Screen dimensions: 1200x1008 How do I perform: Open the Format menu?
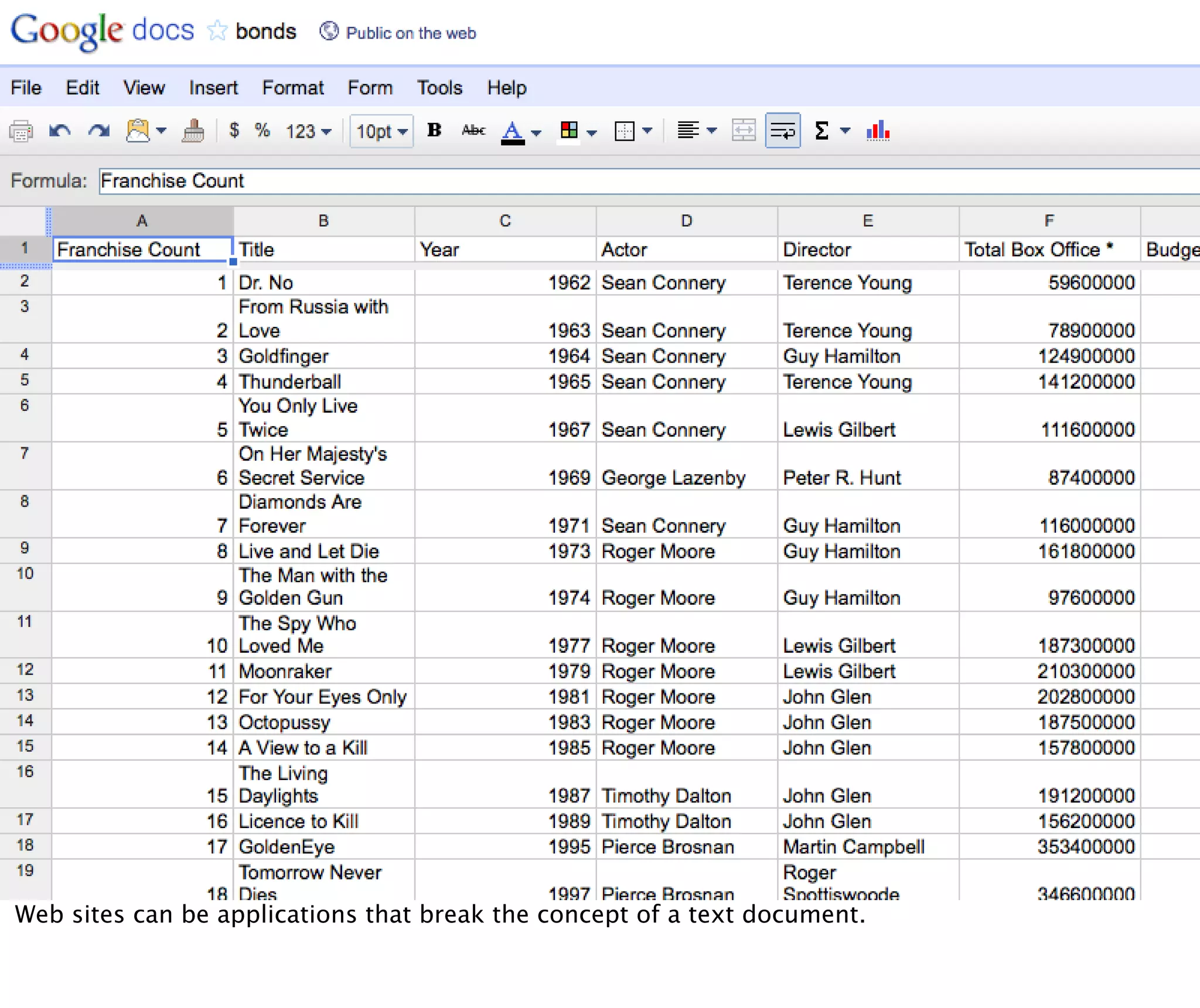point(292,88)
